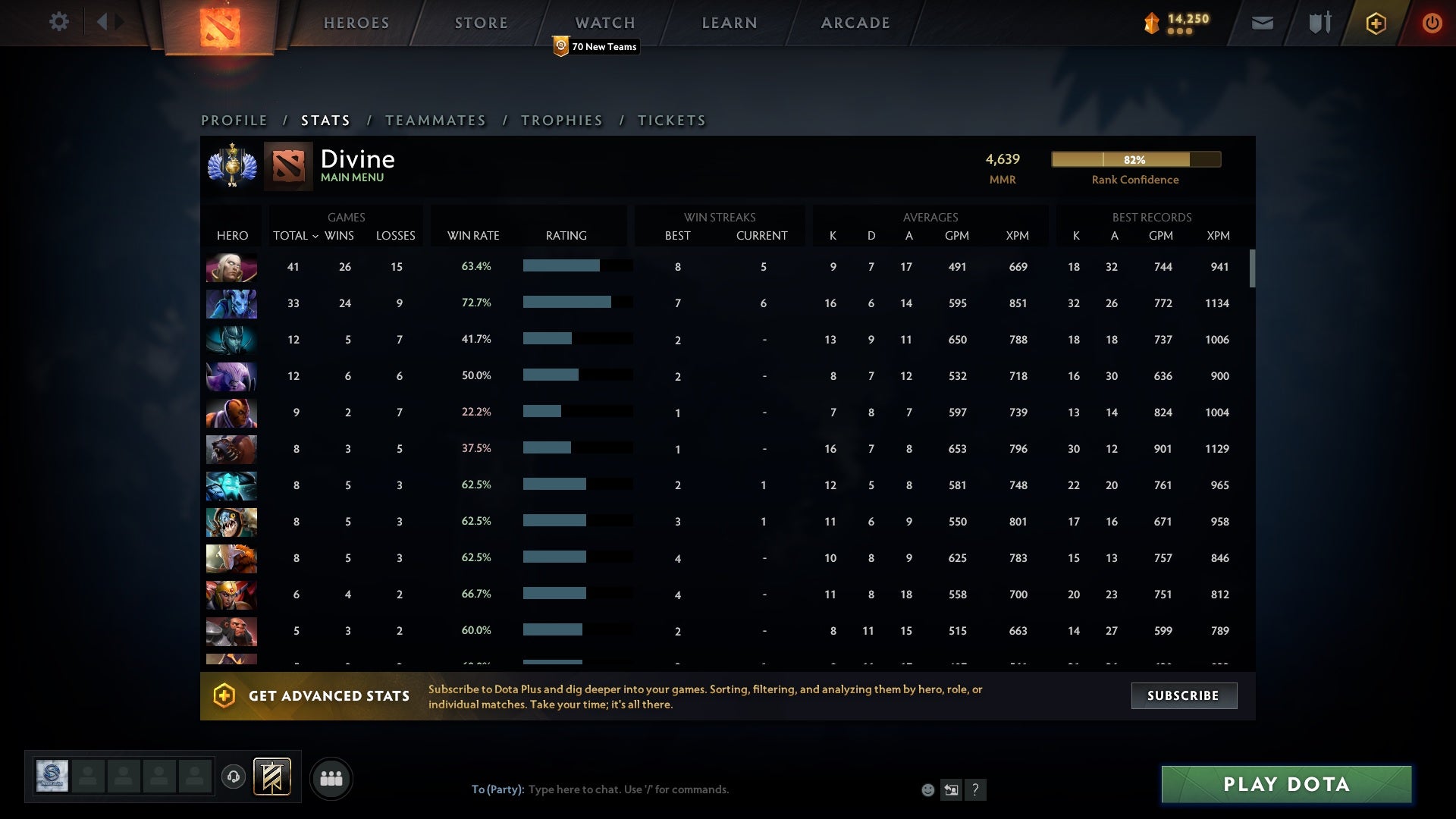Screen dimensions: 1456x819
Task: Open the emoticon smiley in the chat bar
Action: (927, 789)
